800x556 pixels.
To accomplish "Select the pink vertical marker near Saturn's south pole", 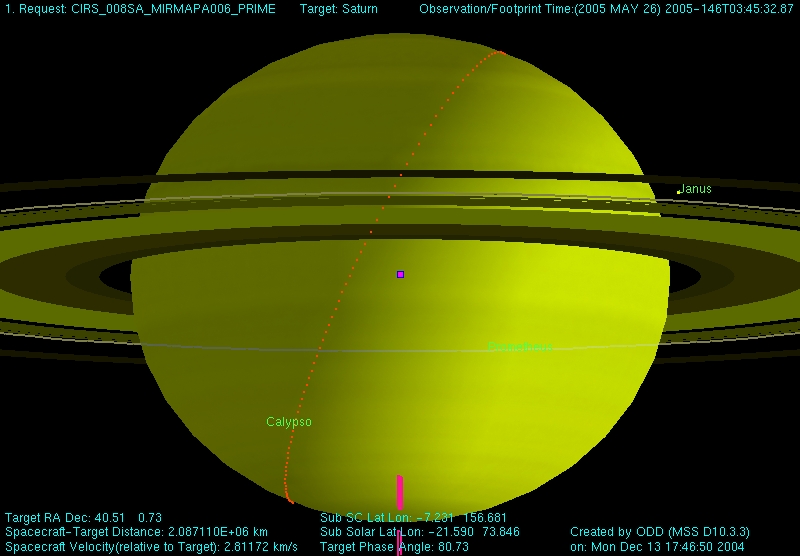I will pyautogui.click(x=400, y=493).
